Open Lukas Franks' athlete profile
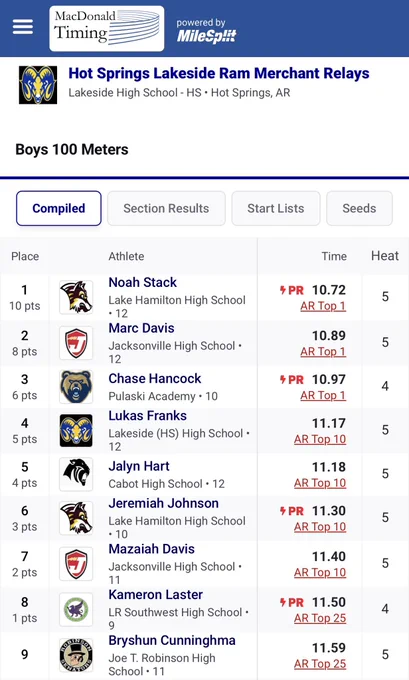Screen dimensions: 409x680 pos(147,415)
